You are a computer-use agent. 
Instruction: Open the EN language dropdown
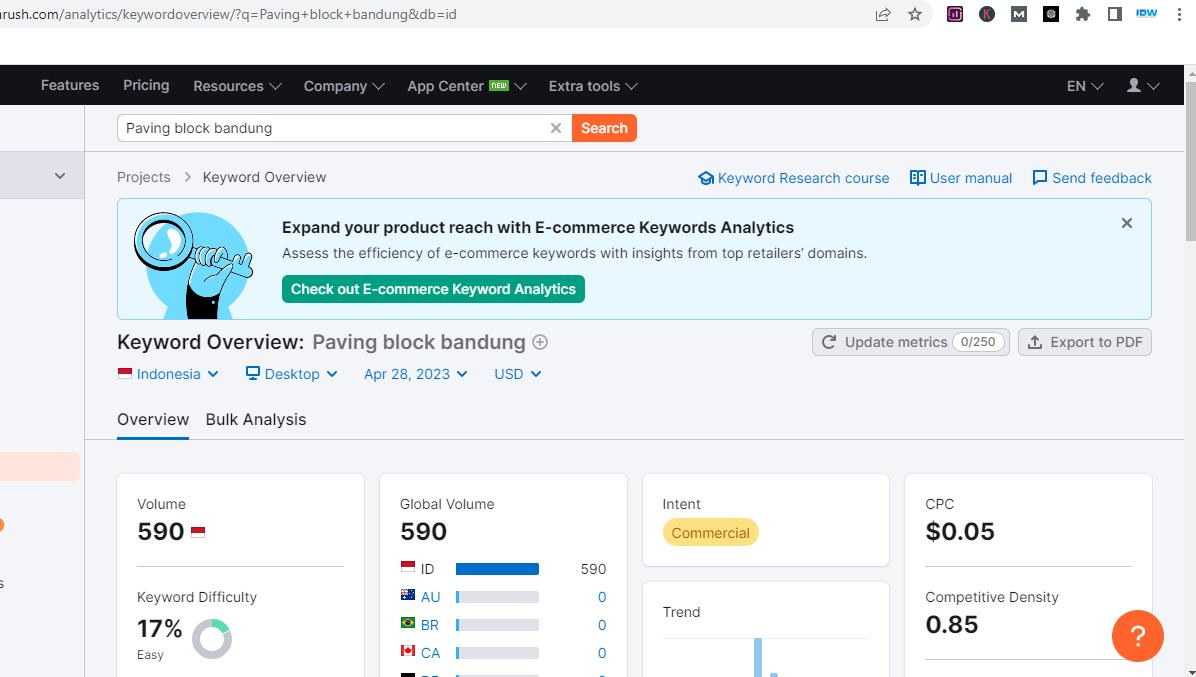click(1085, 86)
